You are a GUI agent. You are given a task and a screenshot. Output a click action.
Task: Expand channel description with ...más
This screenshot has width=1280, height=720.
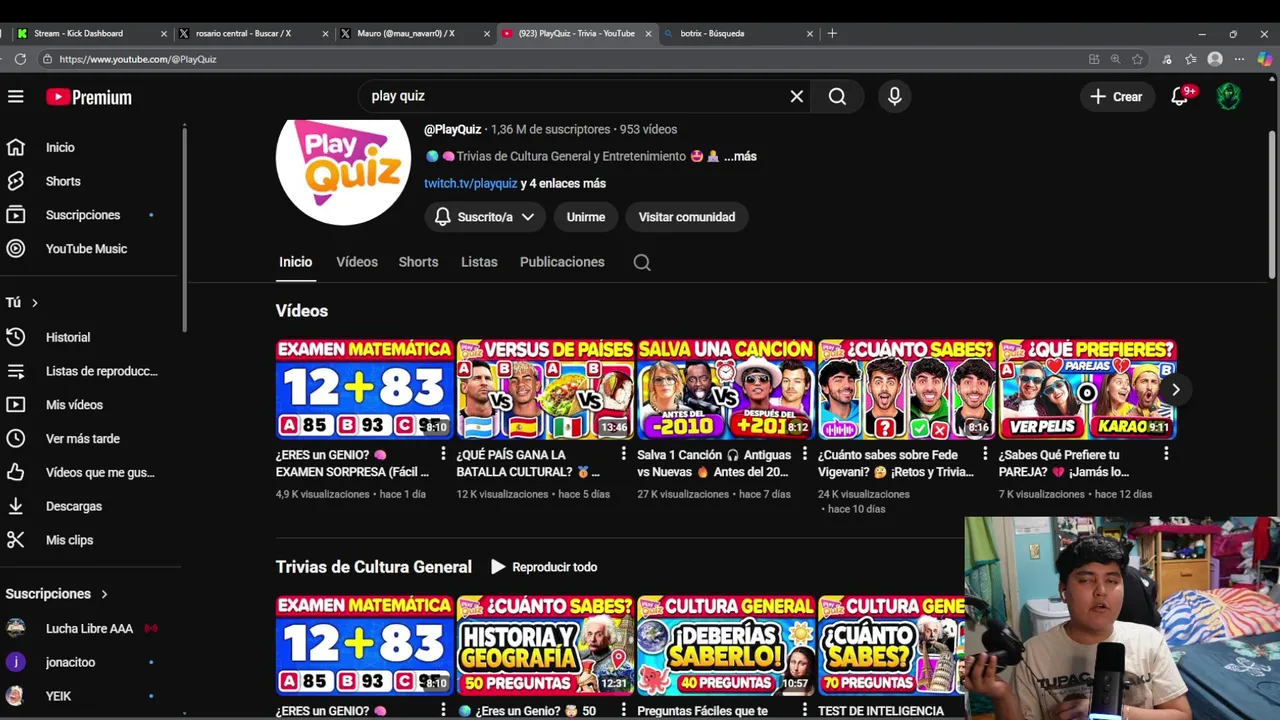[740, 156]
